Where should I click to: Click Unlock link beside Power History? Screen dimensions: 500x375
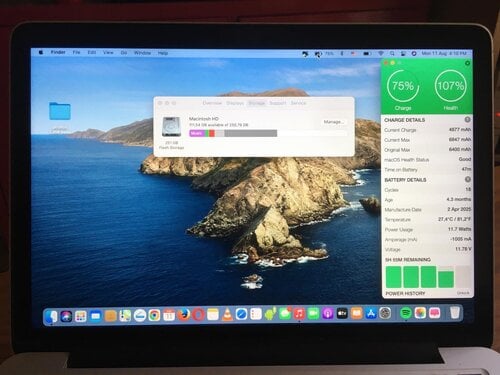(x=463, y=293)
